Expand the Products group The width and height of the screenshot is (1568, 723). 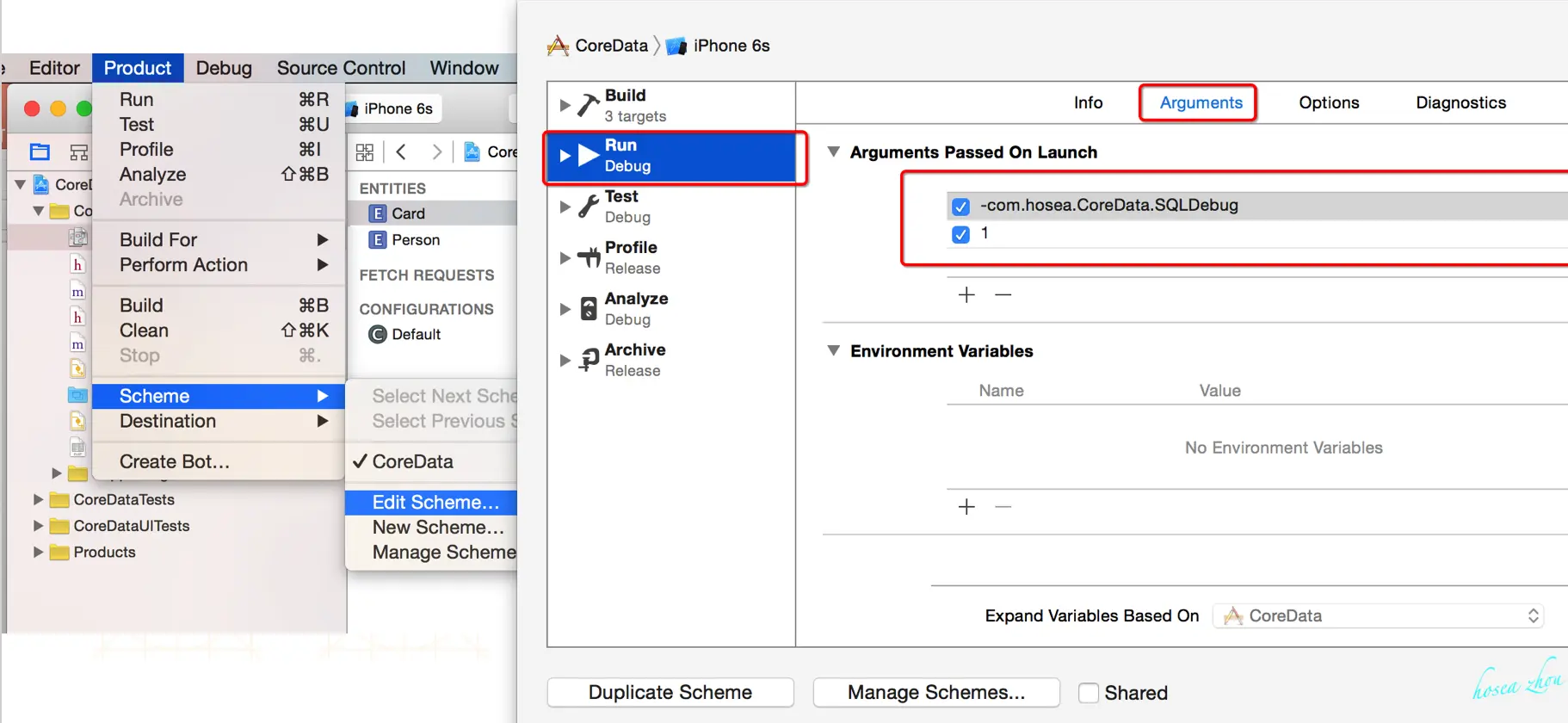(x=37, y=552)
